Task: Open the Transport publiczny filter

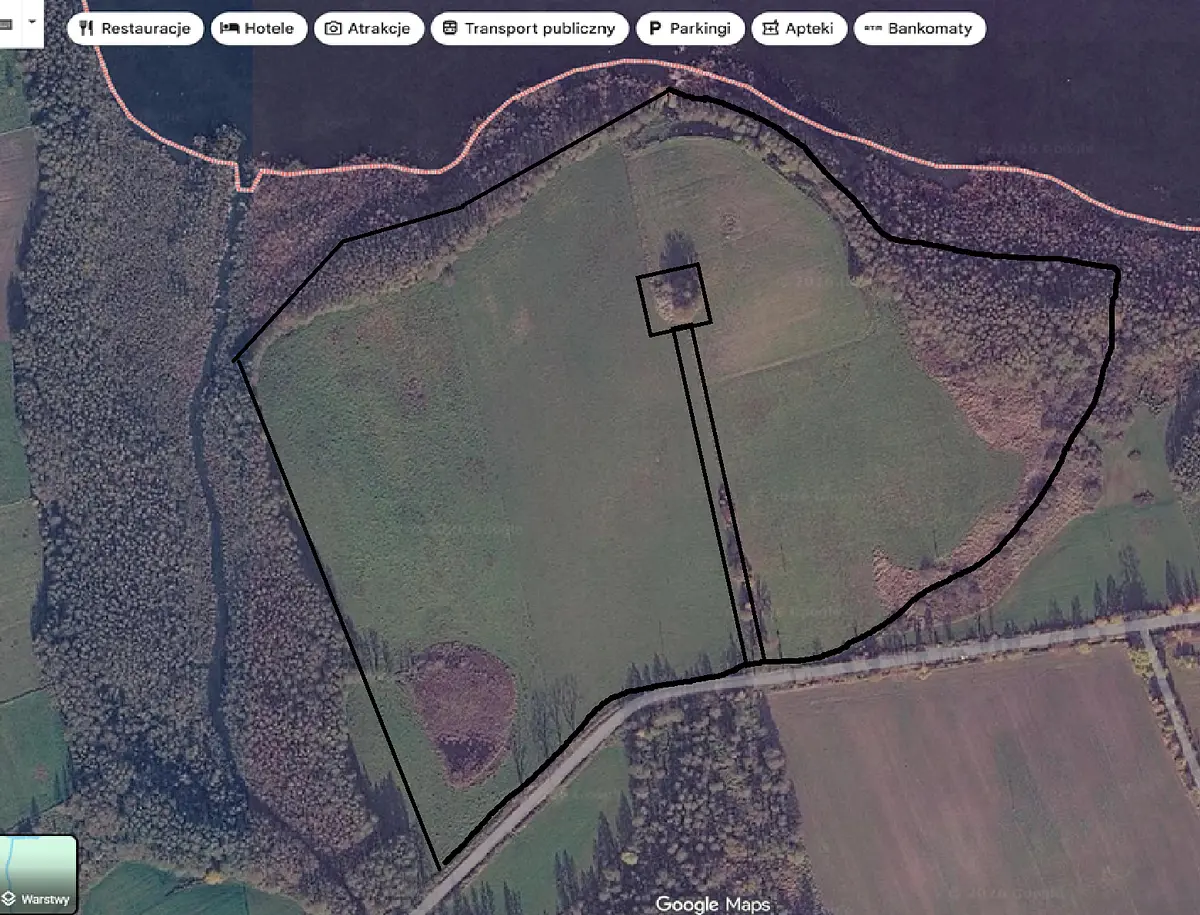Action: (530, 29)
